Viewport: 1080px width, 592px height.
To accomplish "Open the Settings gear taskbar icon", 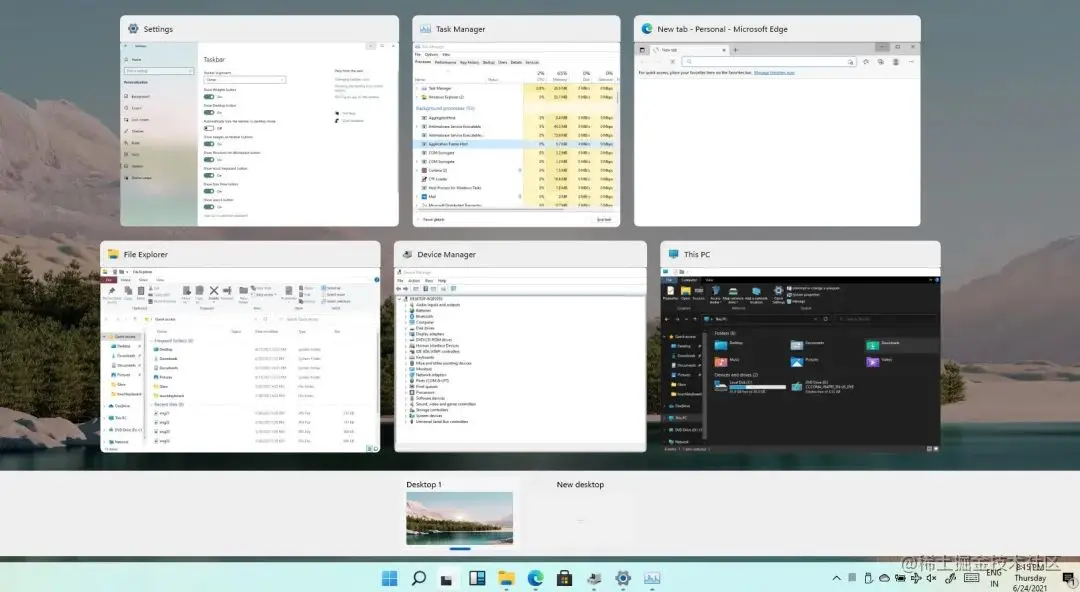I will [623, 578].
